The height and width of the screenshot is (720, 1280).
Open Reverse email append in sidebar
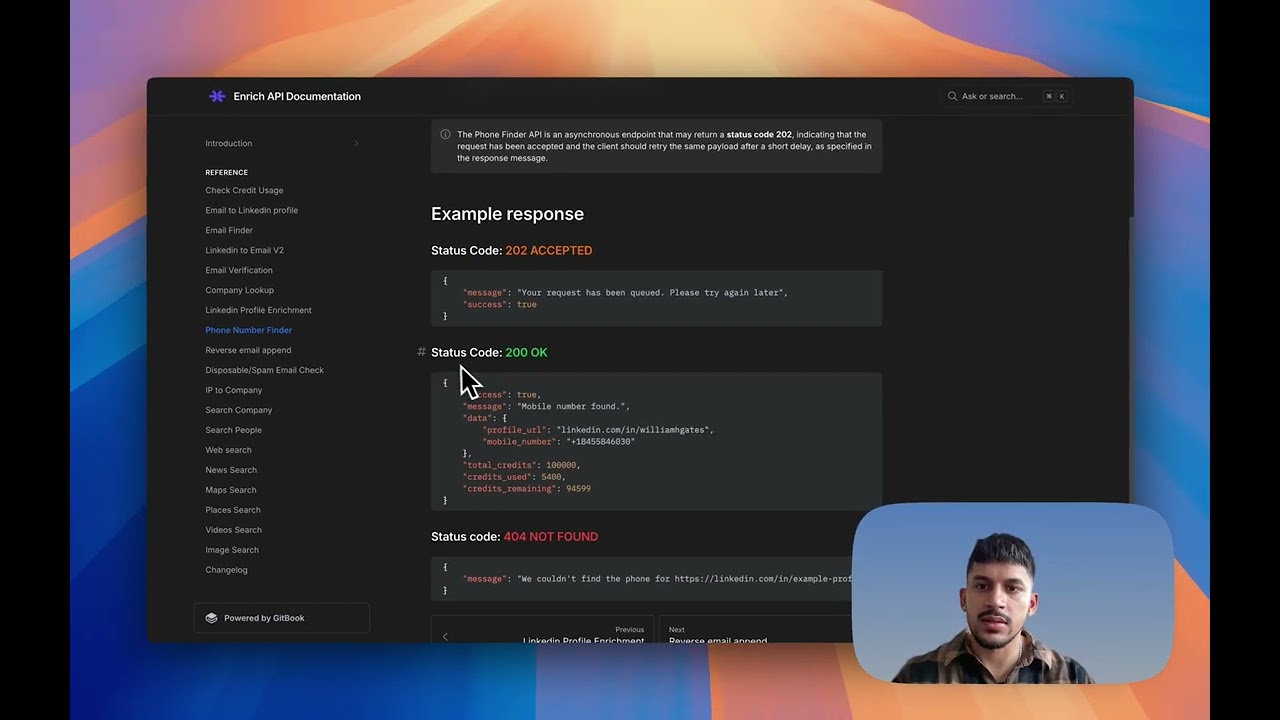pos(248,350)
